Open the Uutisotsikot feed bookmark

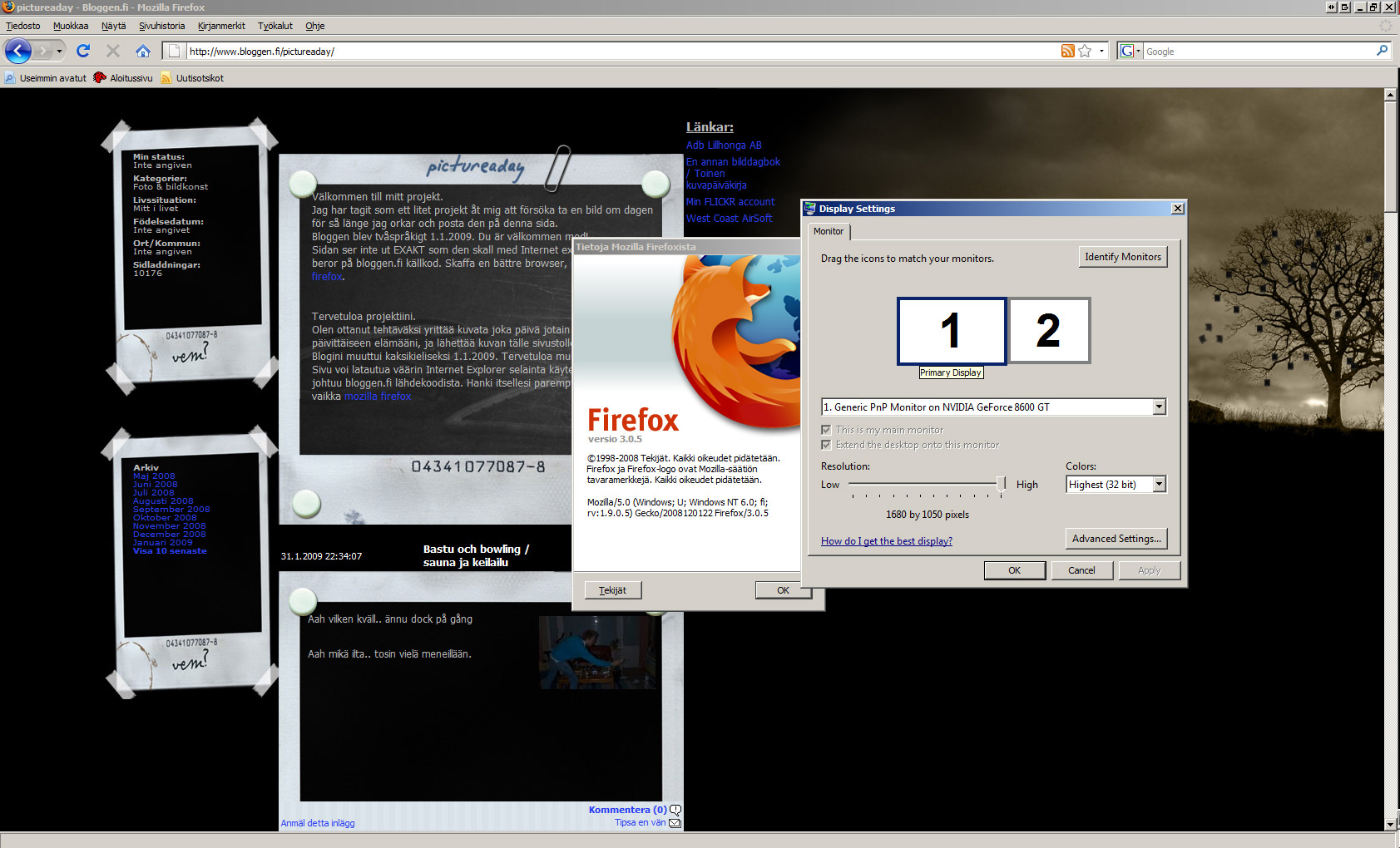pos(192,78)
